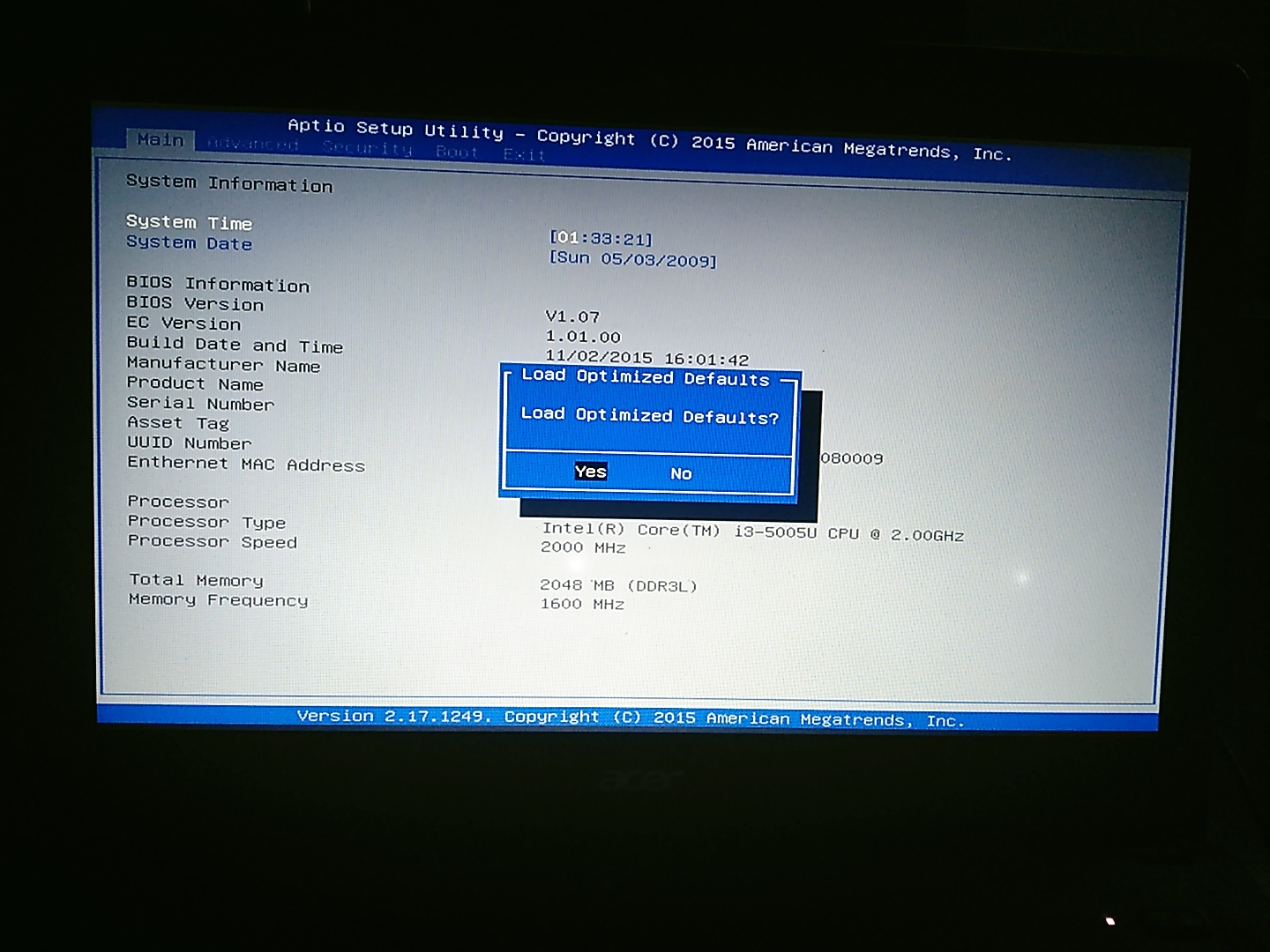Screen dimensions: 1270x952
Task: Click the build date value 11/02/2015 16:01:42
Action: pyautogui.click(x=646, y=359)
